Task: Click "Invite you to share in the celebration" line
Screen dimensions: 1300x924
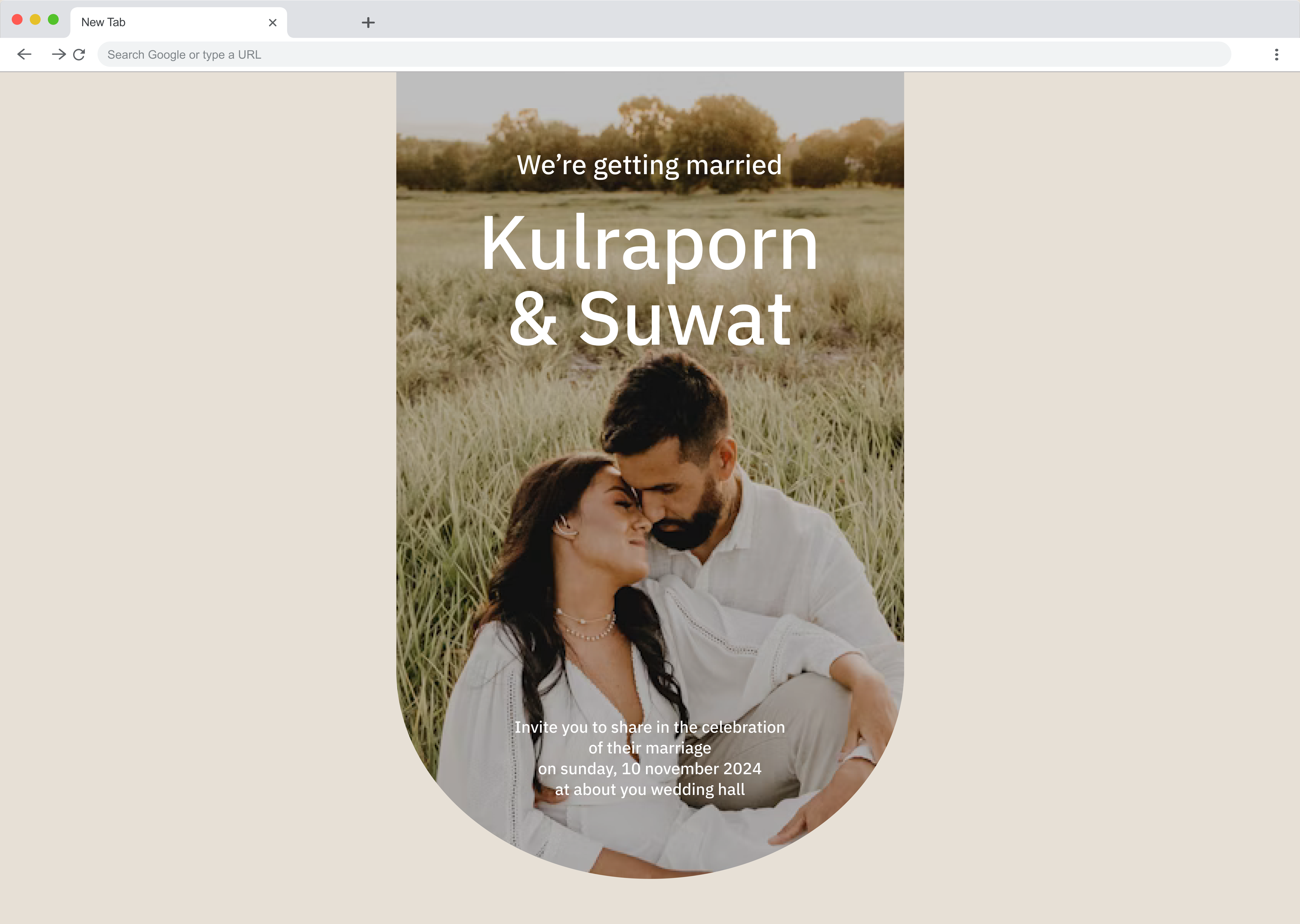Action: click(649, 727)
